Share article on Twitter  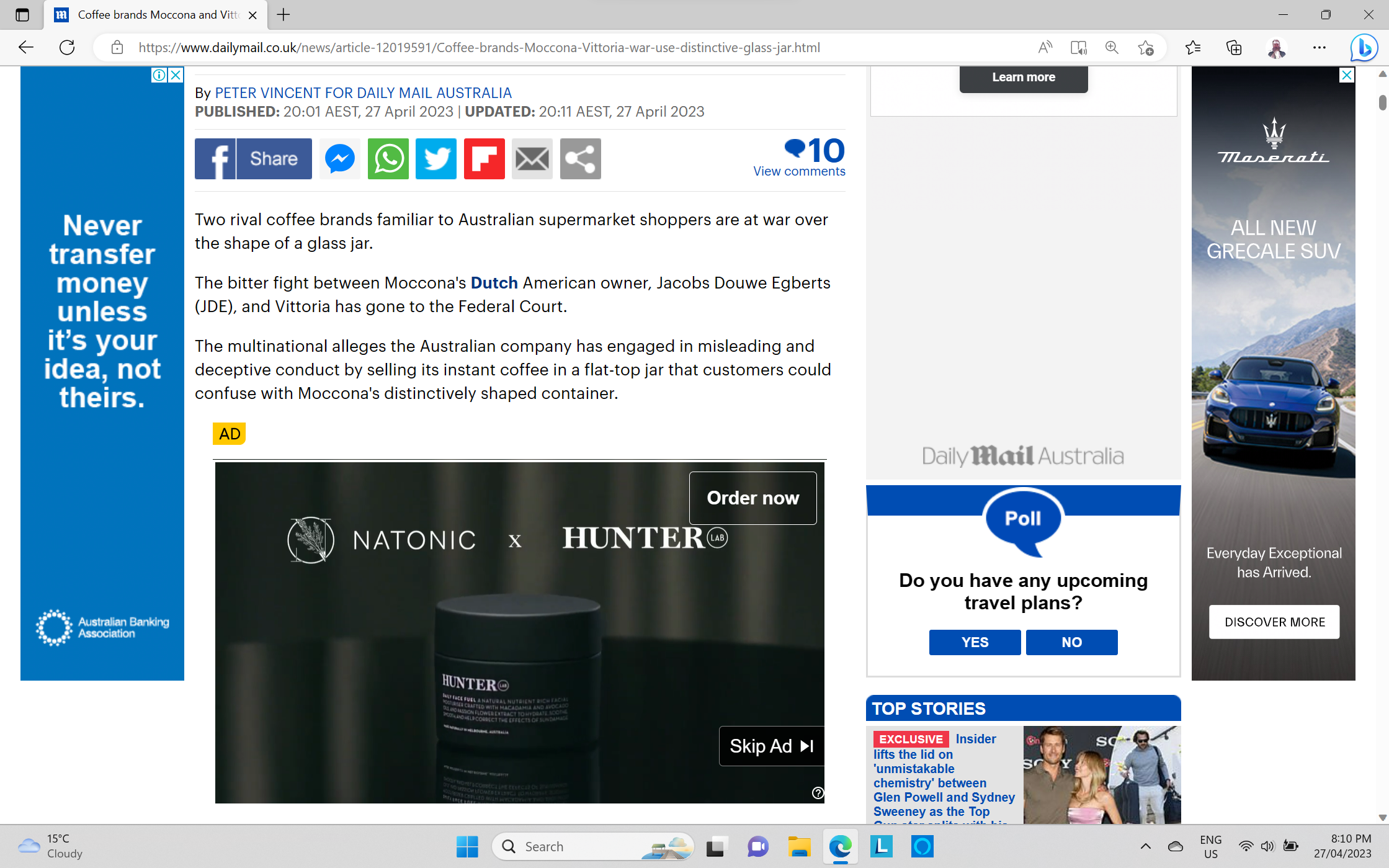(436, 159)
